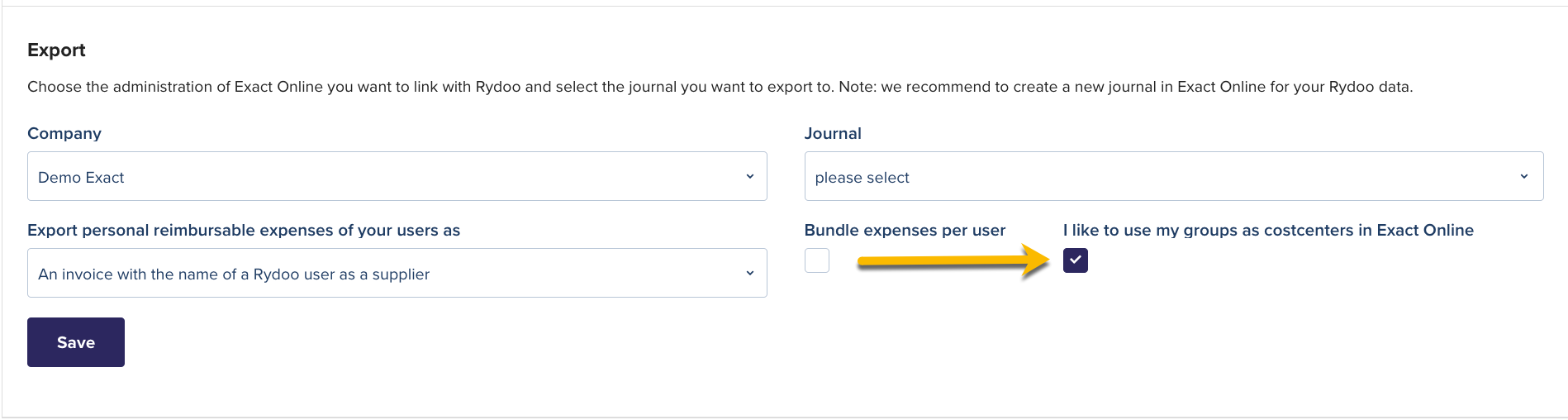Click the chevron arrow of the invoice supplier dropdown
The width and height of the screenshot is (1568, 420).
pos(750,273)
